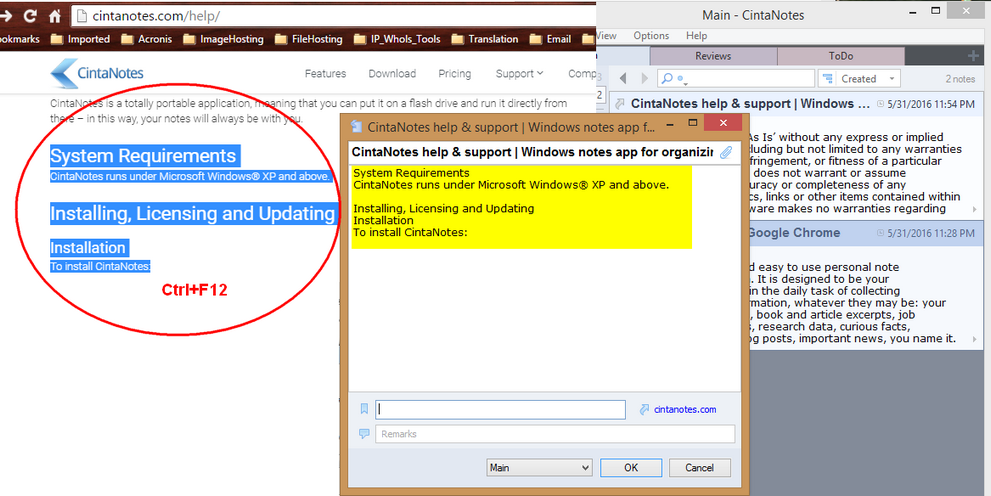Click the attachment paperclip icon in note editor
The width and height of the screenshot is (991, 496).
[726, 152]
